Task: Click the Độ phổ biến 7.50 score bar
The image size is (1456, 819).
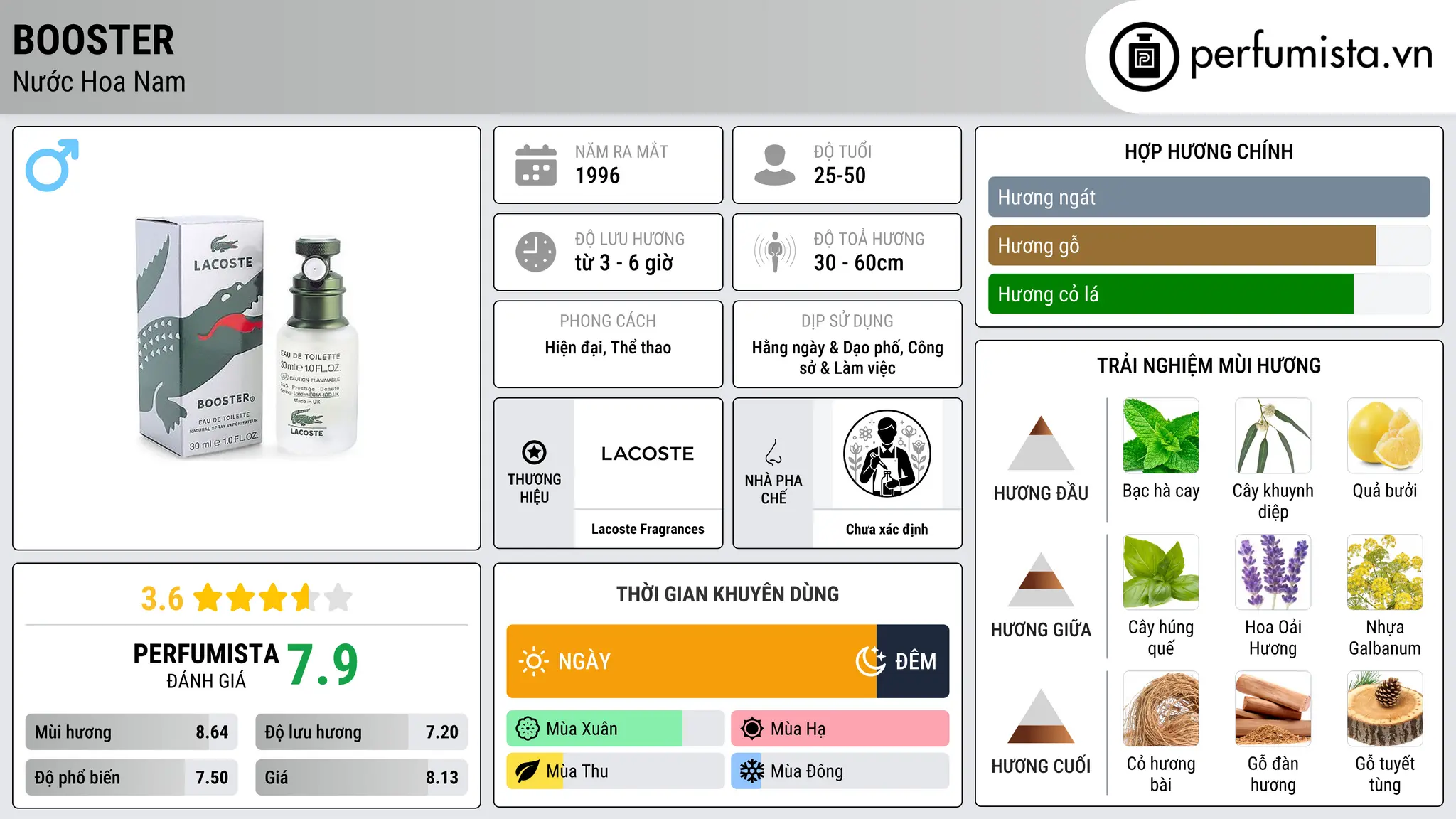Action: coord(132,777)
